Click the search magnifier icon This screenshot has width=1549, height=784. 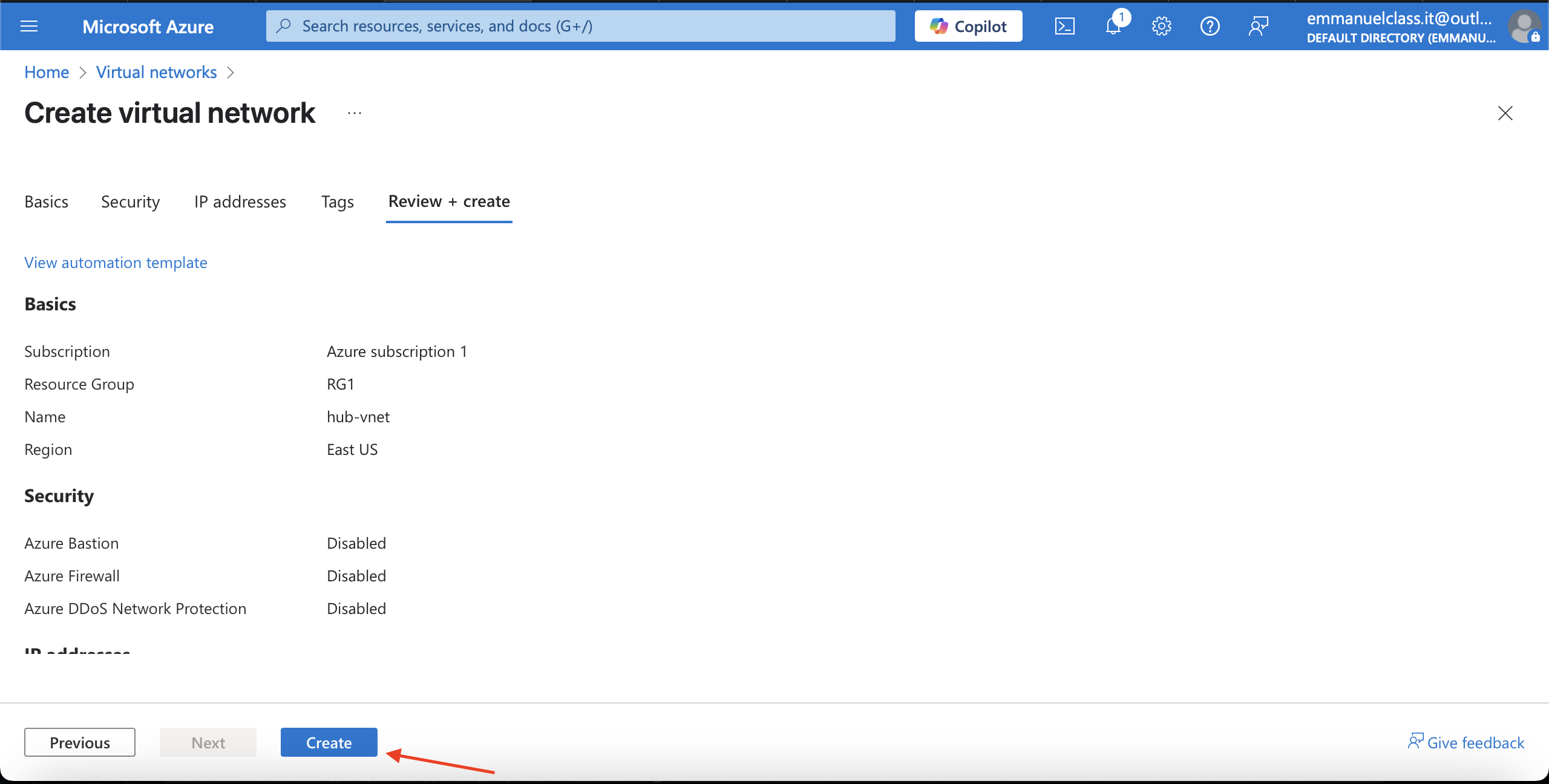point(283,26)
